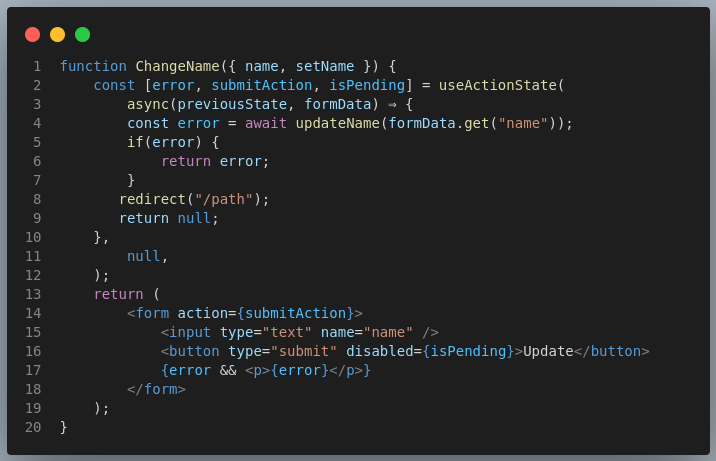Image resolution: width=716 pixels, height=461 pixels.
Task: Click the green maximize dot
Action: coord(83,35)
